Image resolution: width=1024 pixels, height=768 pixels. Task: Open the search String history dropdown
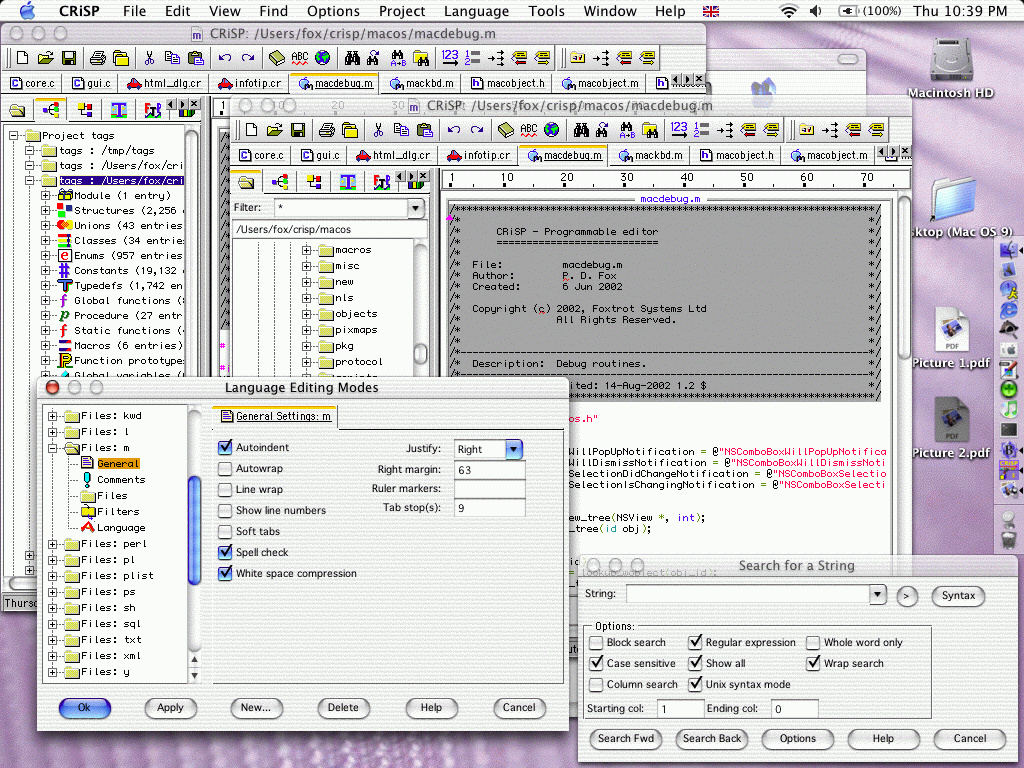pyautogui.click(x=878, y=594)
